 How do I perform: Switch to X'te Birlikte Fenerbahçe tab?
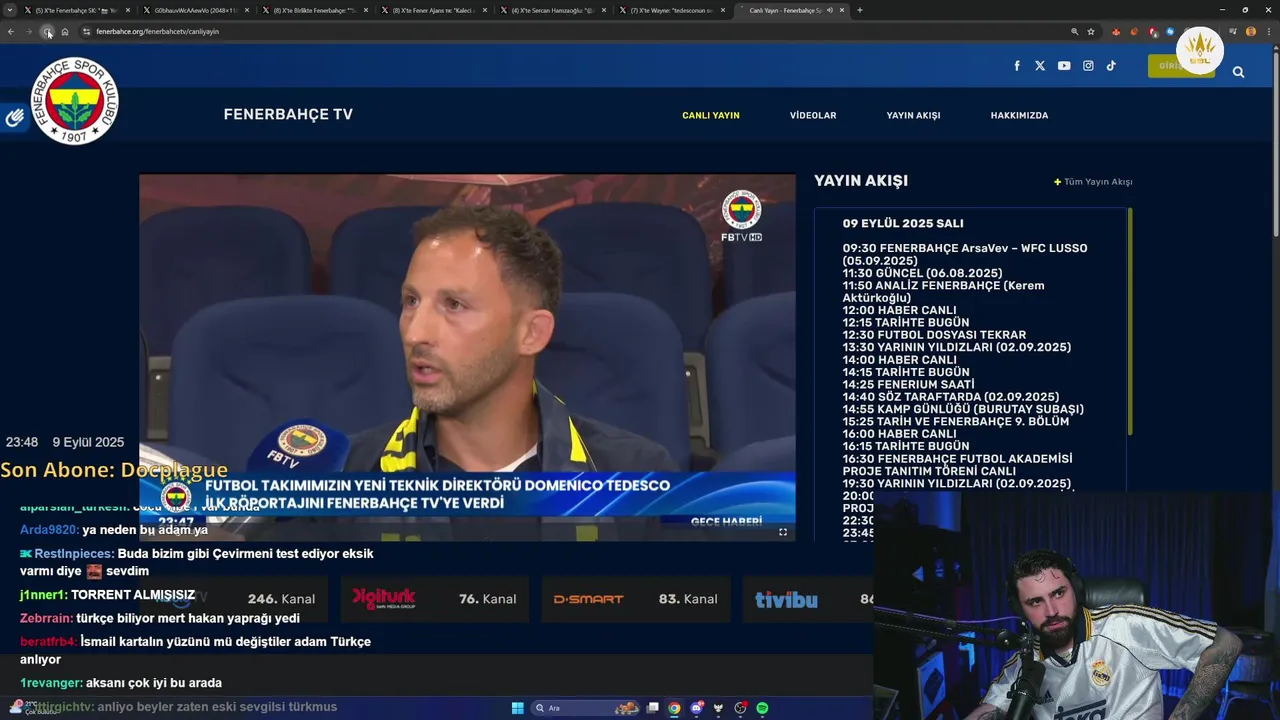pyautogui.click(x=315, y=10)
